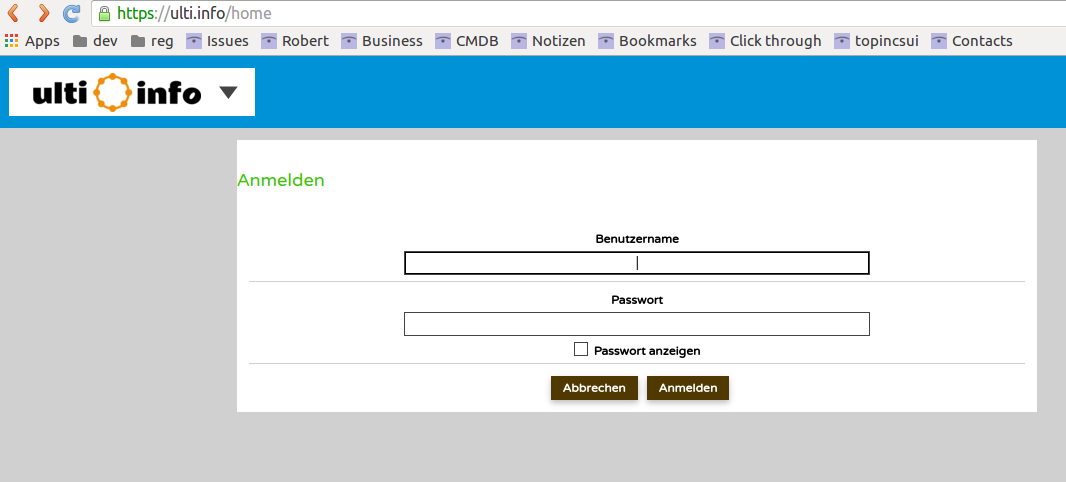Open the Notizen bookmark
This screenshot has width=1066, height=482.
(548, 41)
